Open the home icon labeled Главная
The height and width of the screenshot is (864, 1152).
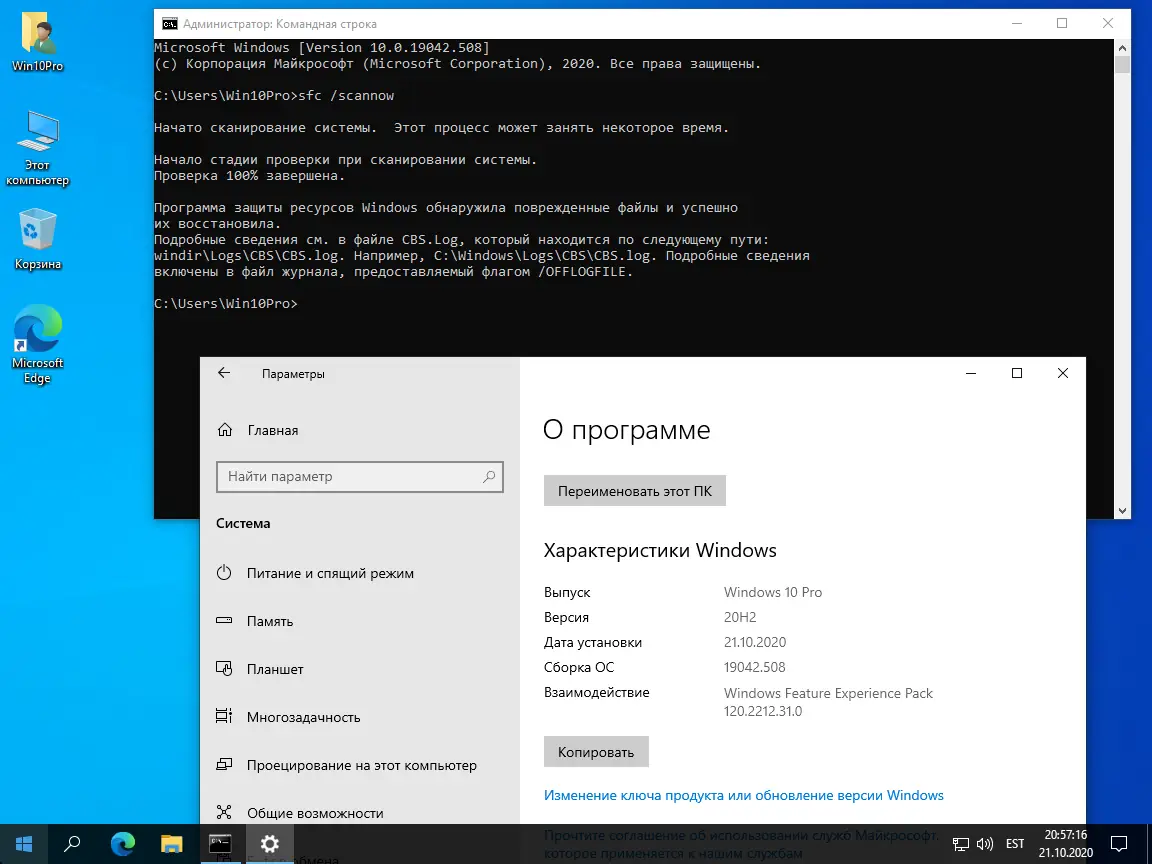pos(270,430)
